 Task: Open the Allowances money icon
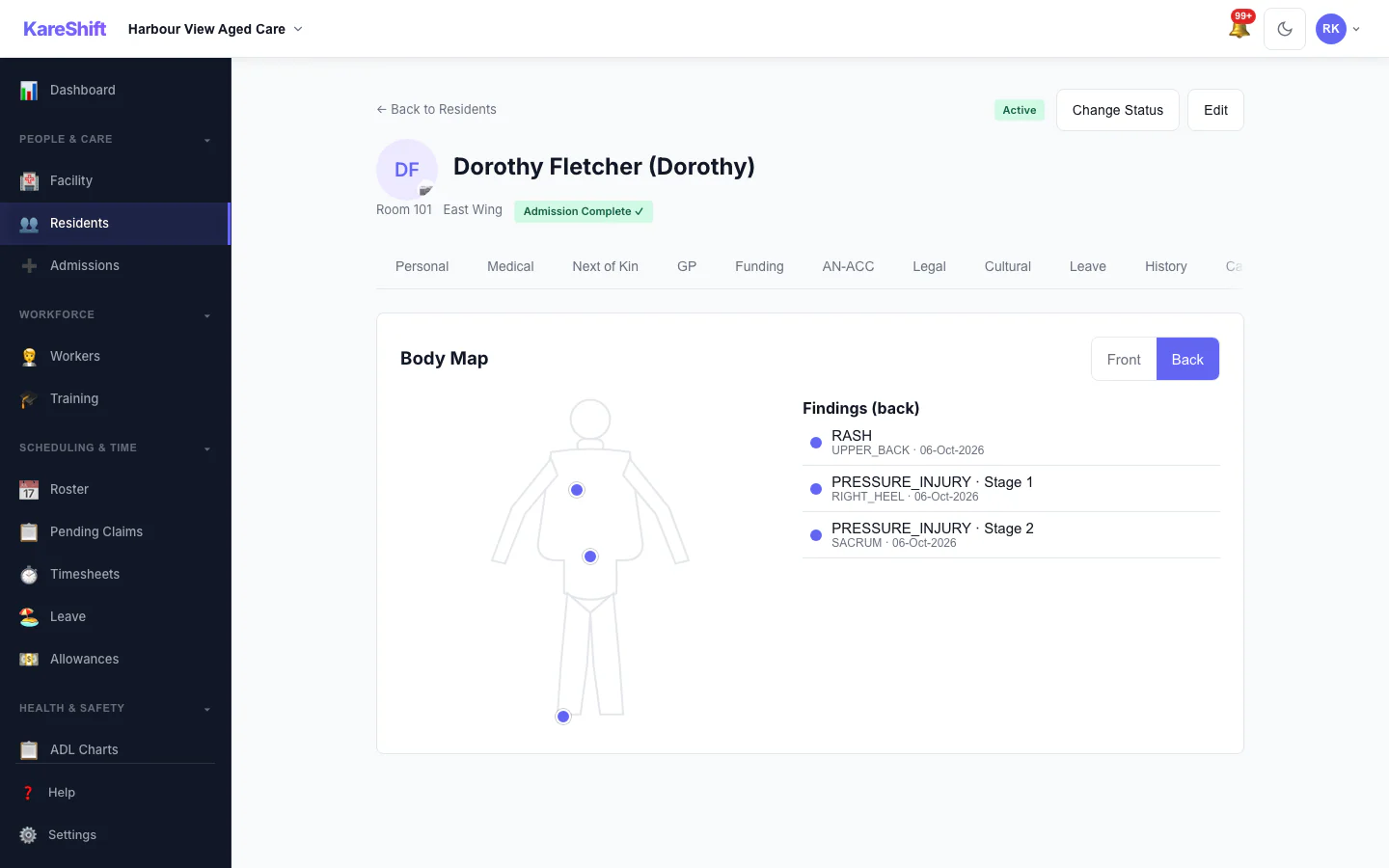point(29,659)
